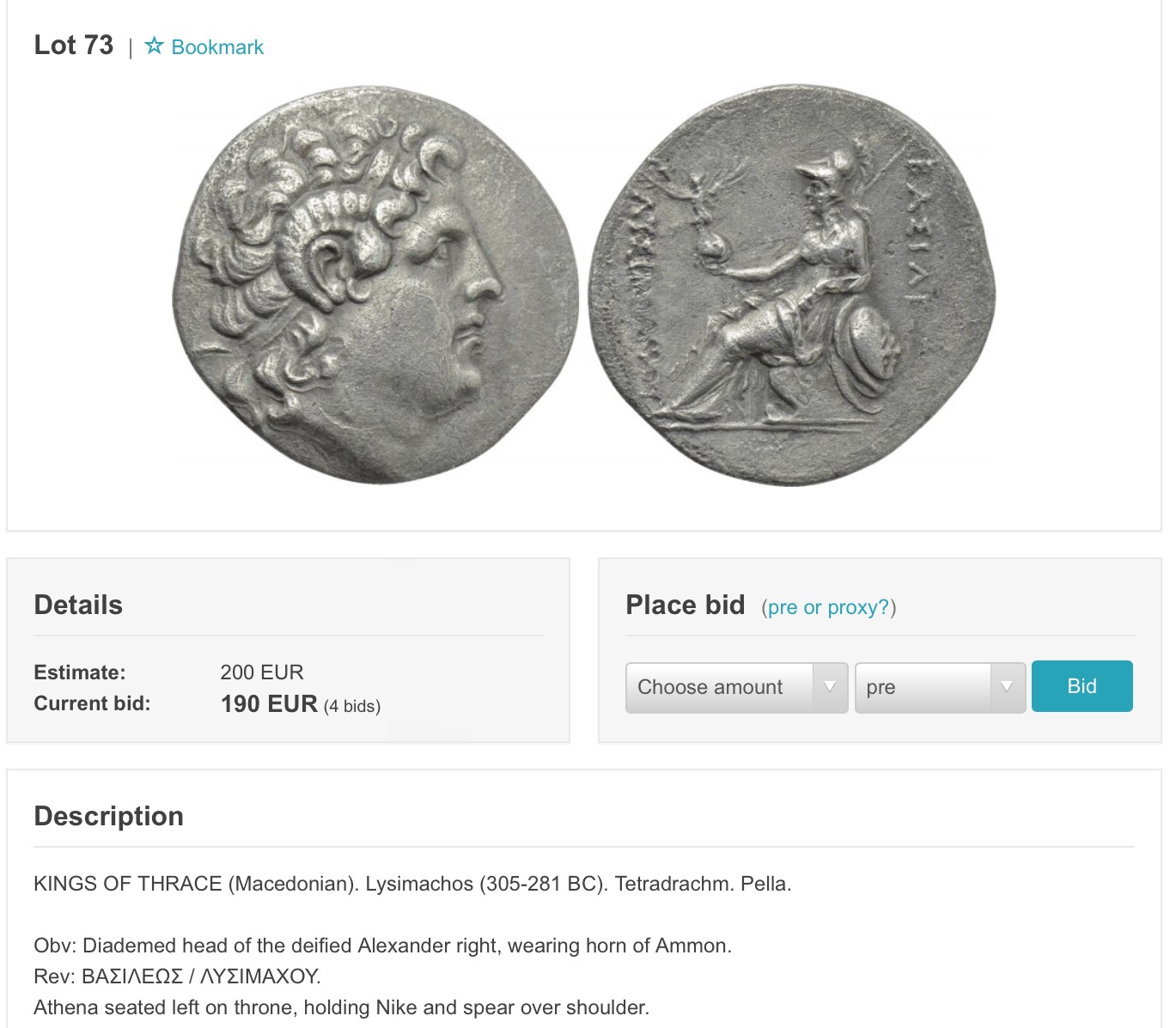Click the Rev: ΒΑΣΙΛΕΩΣ / ΛΥΣΙΜΑΧΟΥ line
This screenshot has height=1028, width=1176.
pos(177,976)
